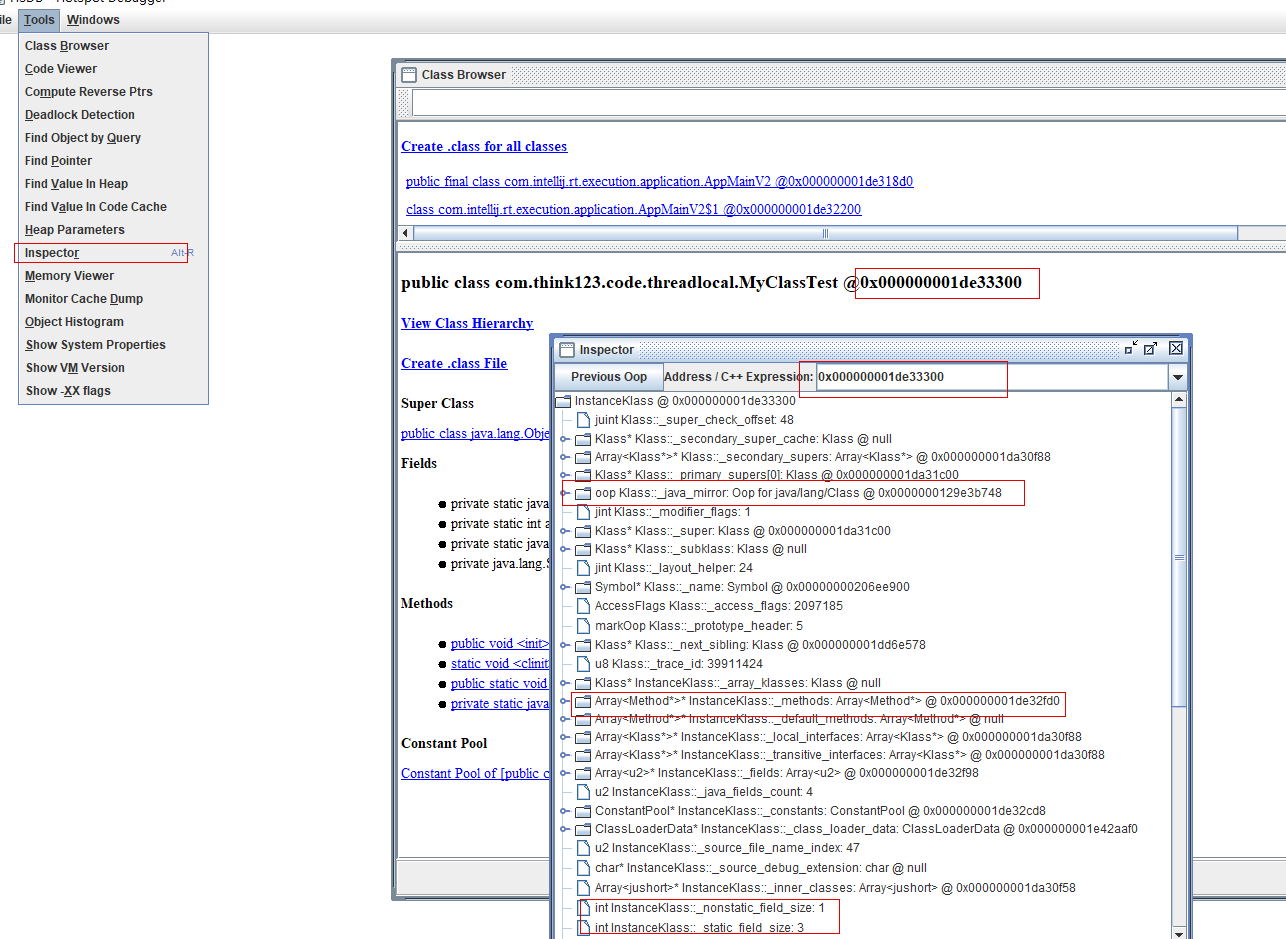Click the file icon beside _super_check_offset

pyautogui.click(x=584, y=420)
